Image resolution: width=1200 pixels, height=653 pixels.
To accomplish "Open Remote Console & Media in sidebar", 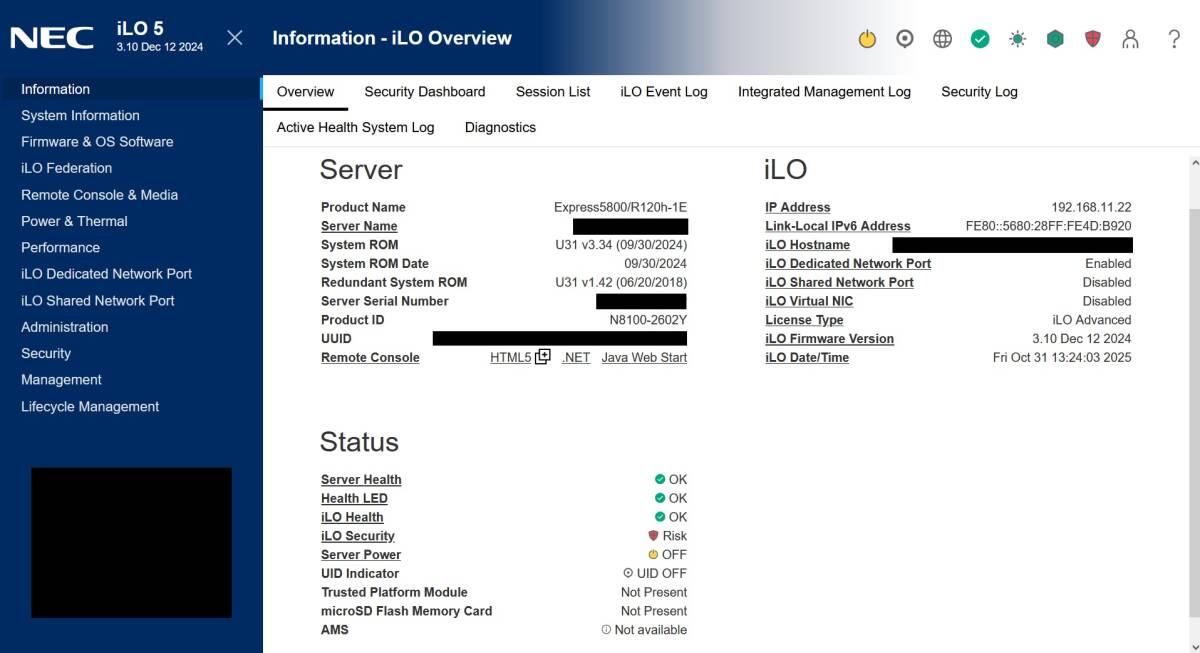I will tap(99, 195).
